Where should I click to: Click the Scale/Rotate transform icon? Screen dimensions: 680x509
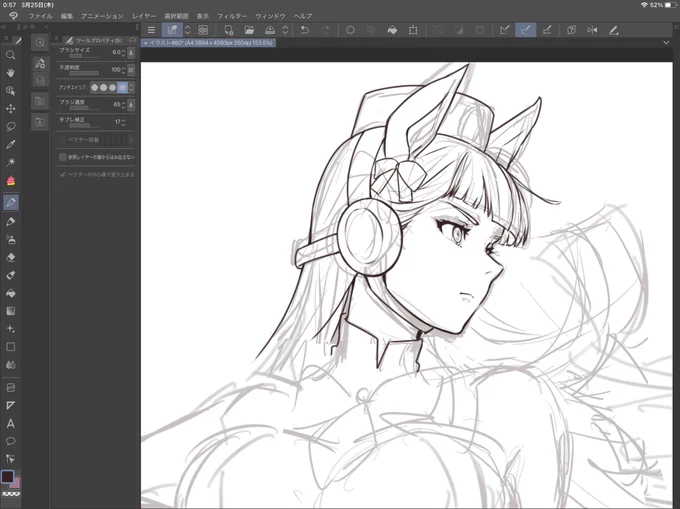click(x=413, y=30)
